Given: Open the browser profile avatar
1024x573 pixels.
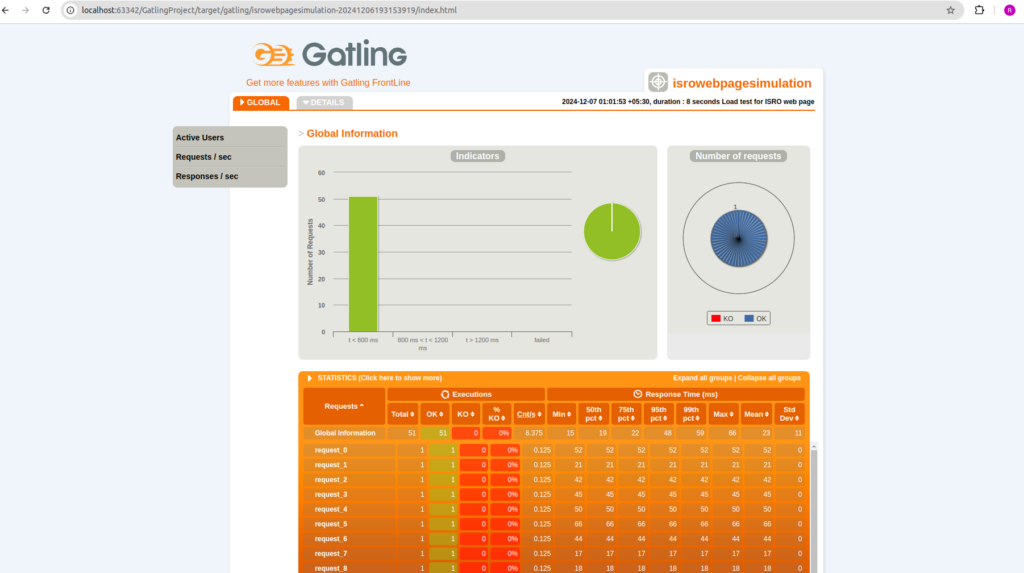Looking at the screenshot, I should [x=1009, y=10].
